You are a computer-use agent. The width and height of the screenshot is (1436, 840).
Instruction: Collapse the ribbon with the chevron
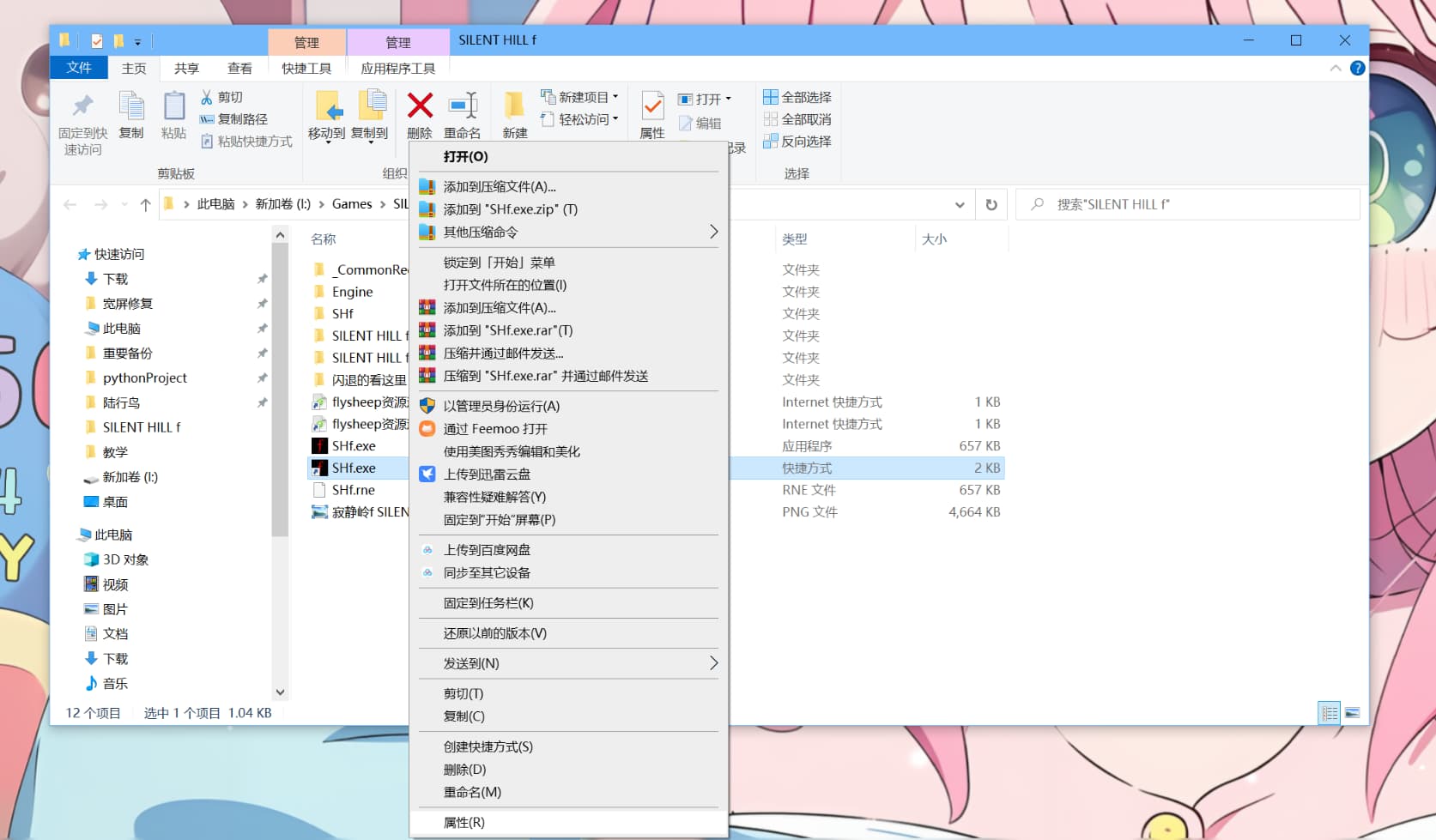tap(1335, 68)
